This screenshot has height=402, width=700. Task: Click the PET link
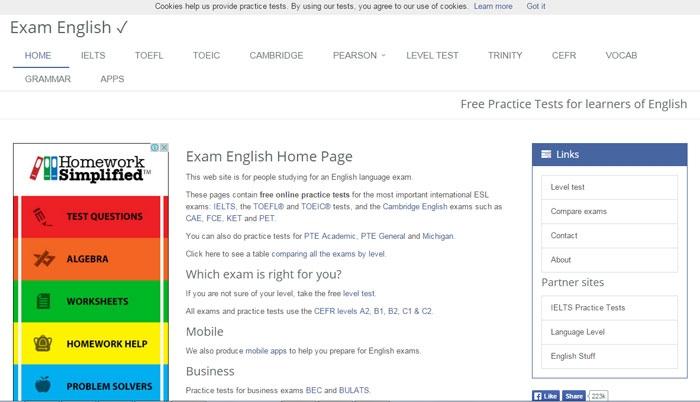(267, 218)
